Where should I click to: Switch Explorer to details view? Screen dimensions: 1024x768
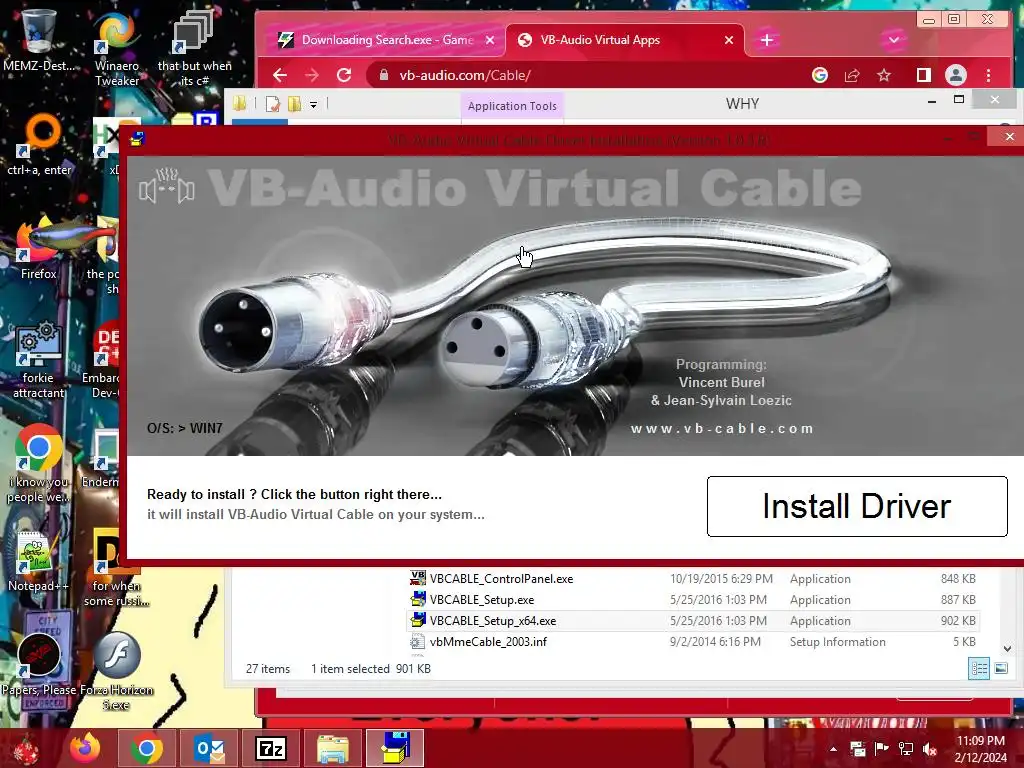click(979, 669)
